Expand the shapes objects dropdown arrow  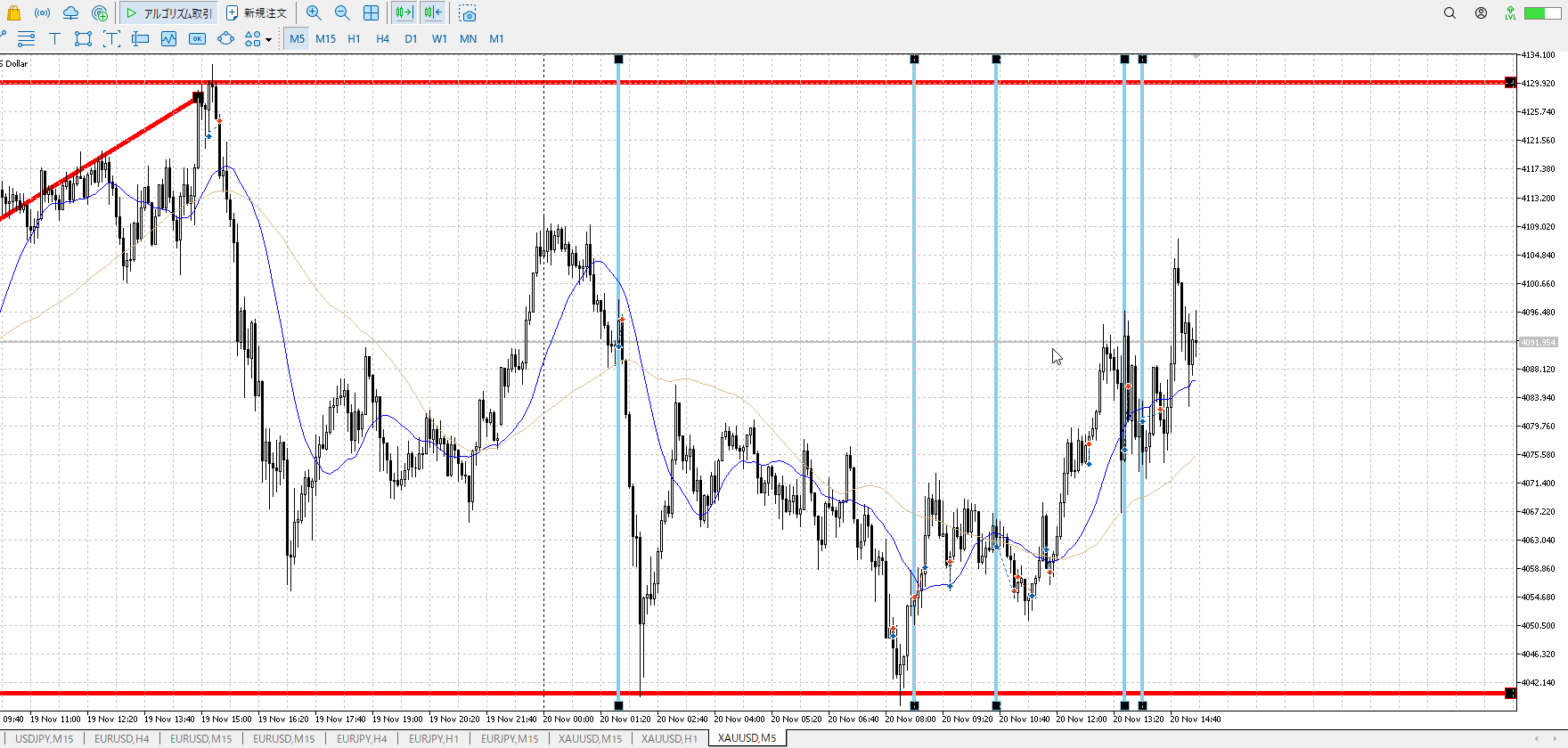(x=268, y=39)
